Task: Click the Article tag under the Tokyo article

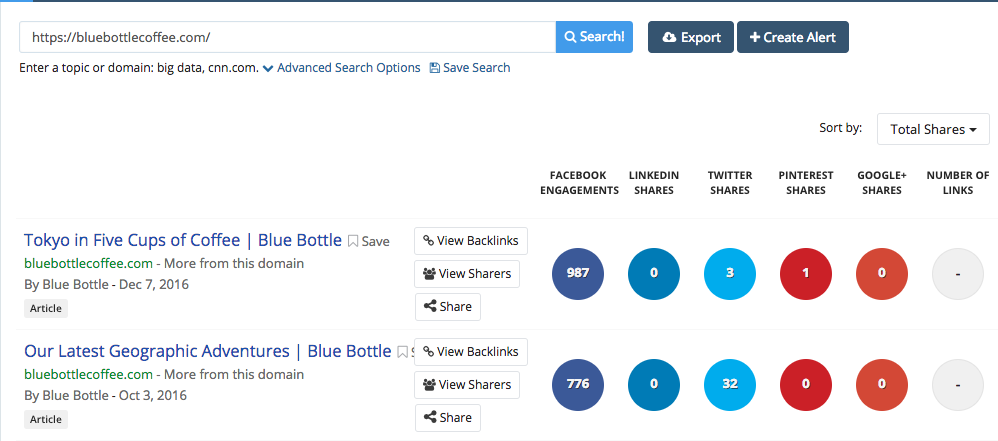Action: (x=46, y=309)
